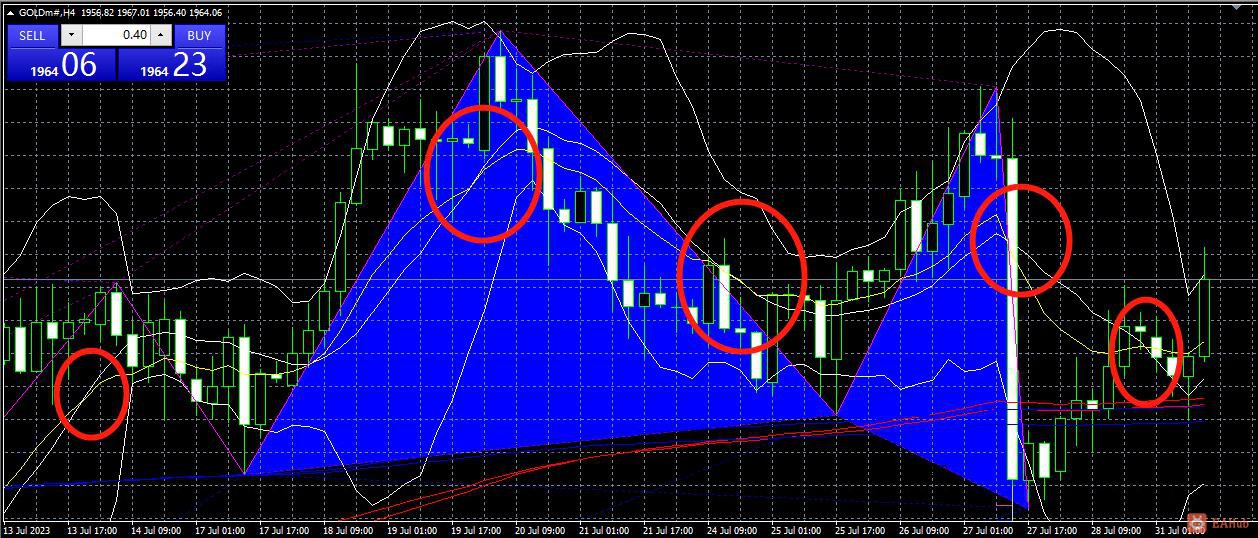Viewport: 1258px width, 538px height.
Task: Click the 13 Jul 2023 time label
Action: click(27, 531)
